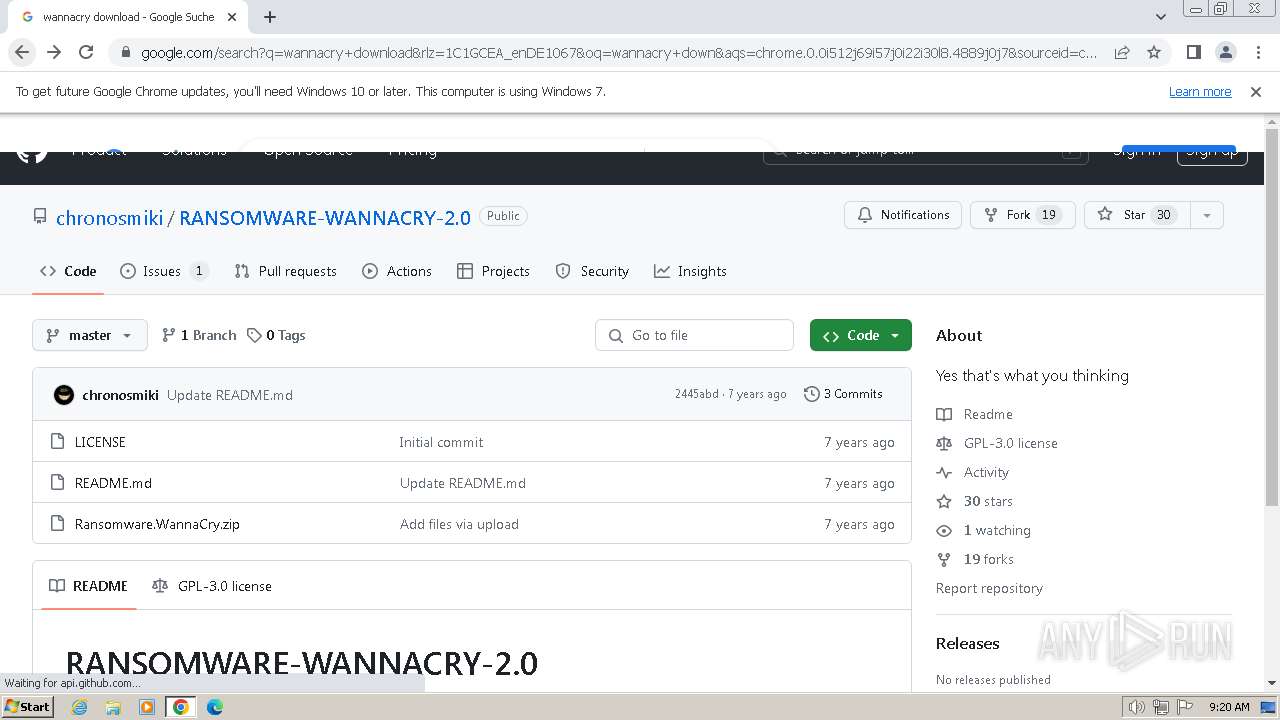
Task: Close the wannacry download tab
Action: [232, 17]
